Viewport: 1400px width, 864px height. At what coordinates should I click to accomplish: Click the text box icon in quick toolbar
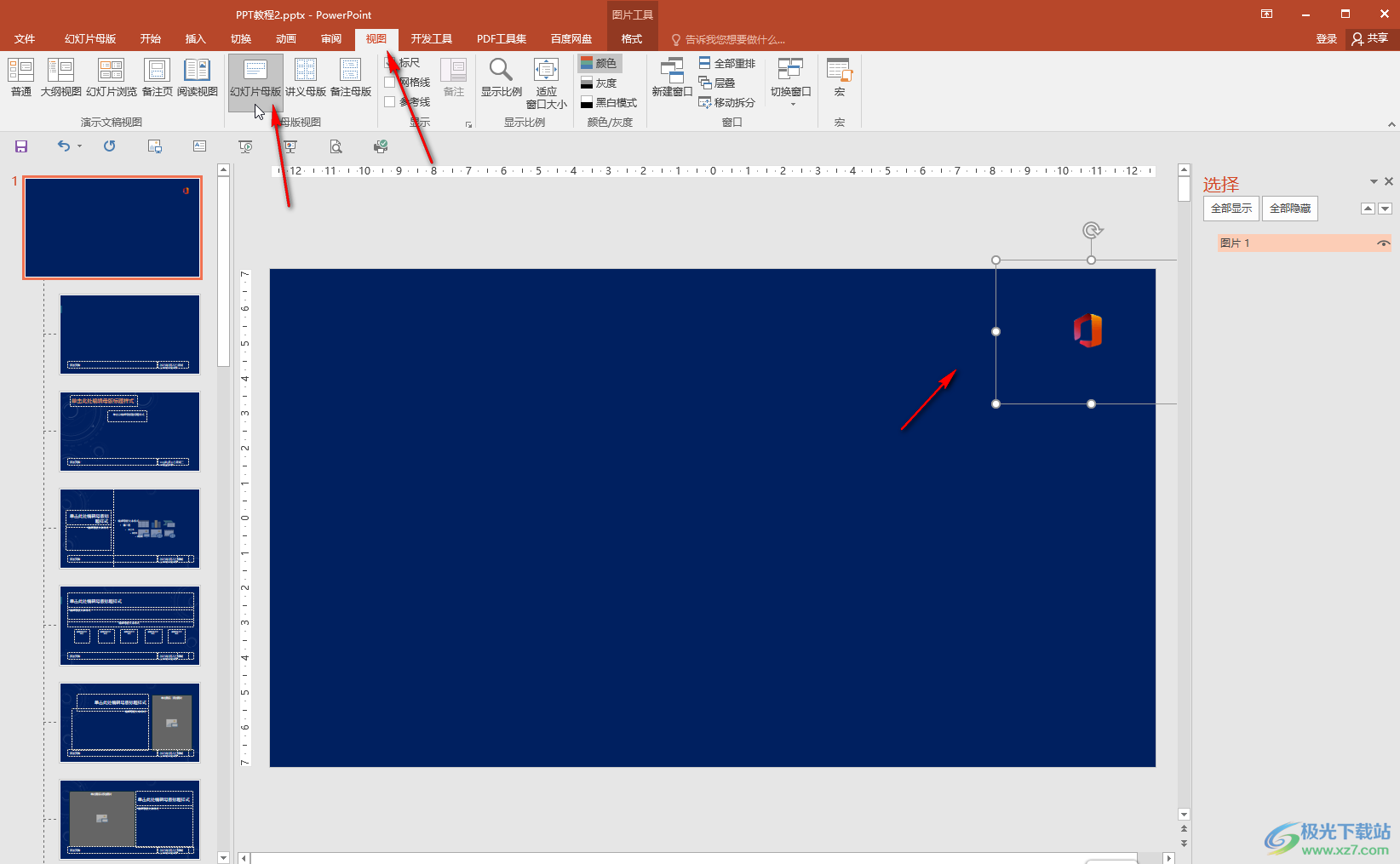coord(199,146)
